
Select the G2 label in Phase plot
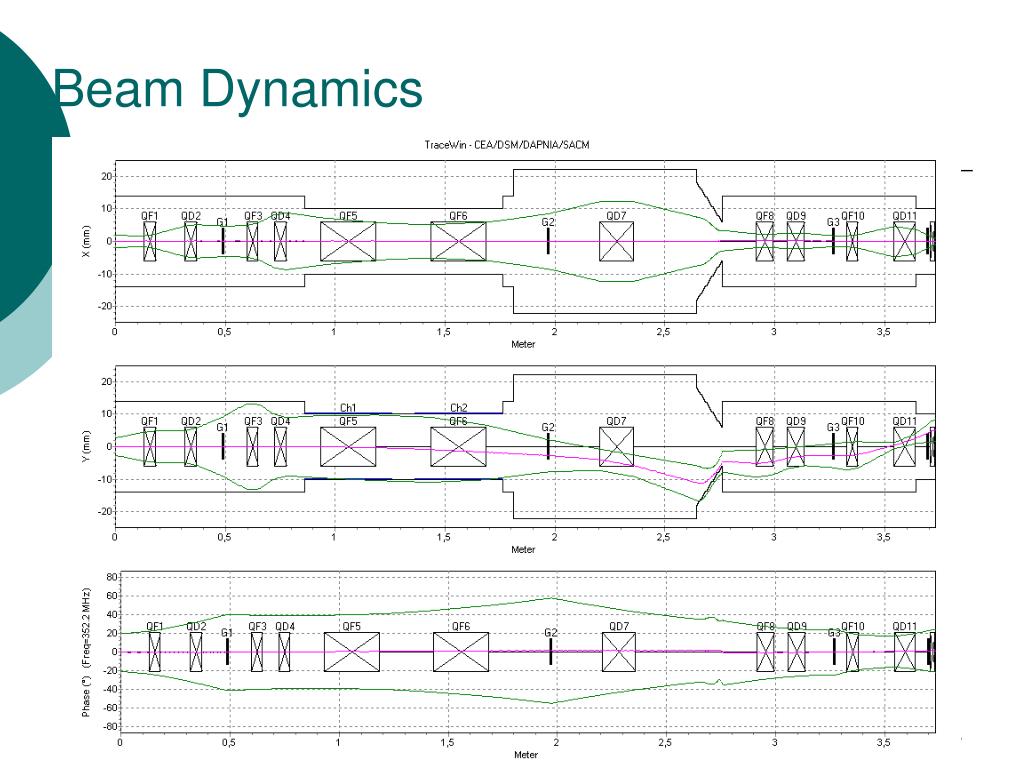[x=551, y=632]
